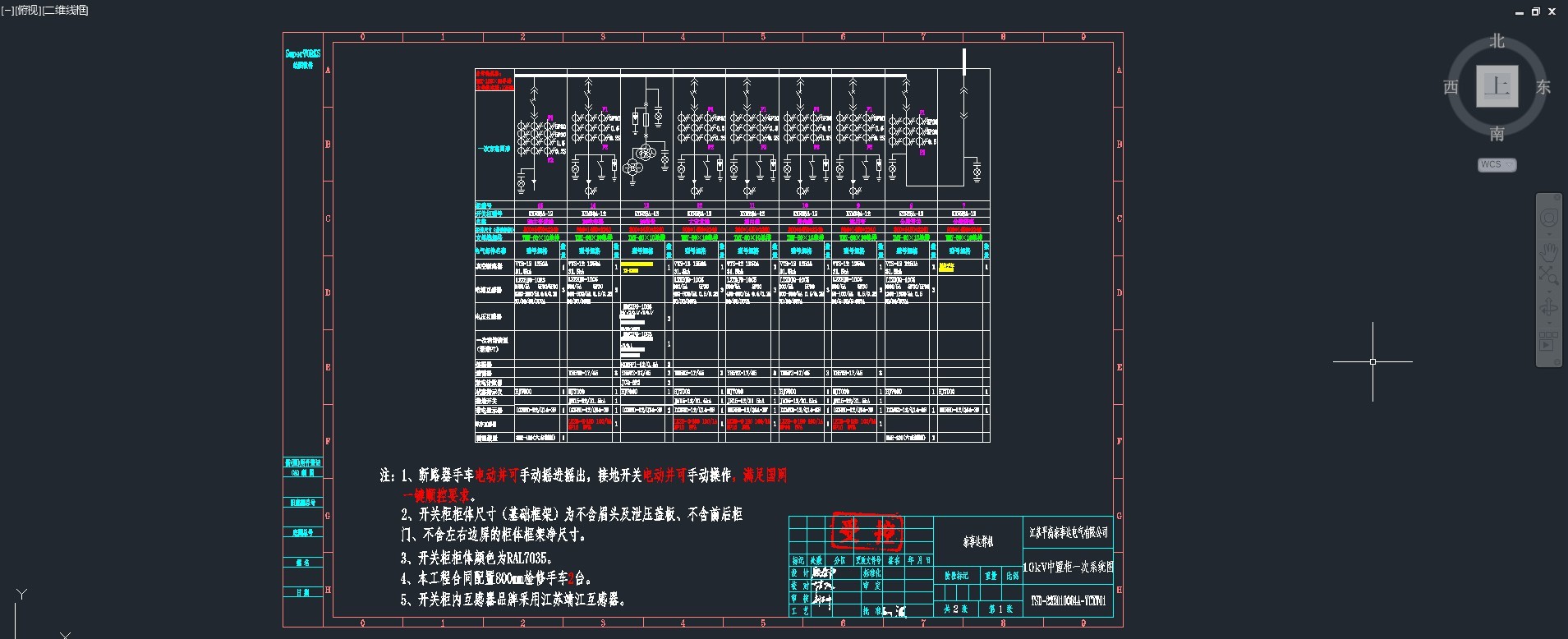The image size is (1568, 639).
Task: Select the title text '10kV中置柜一次系统图'
Action: click(1068, 567)
